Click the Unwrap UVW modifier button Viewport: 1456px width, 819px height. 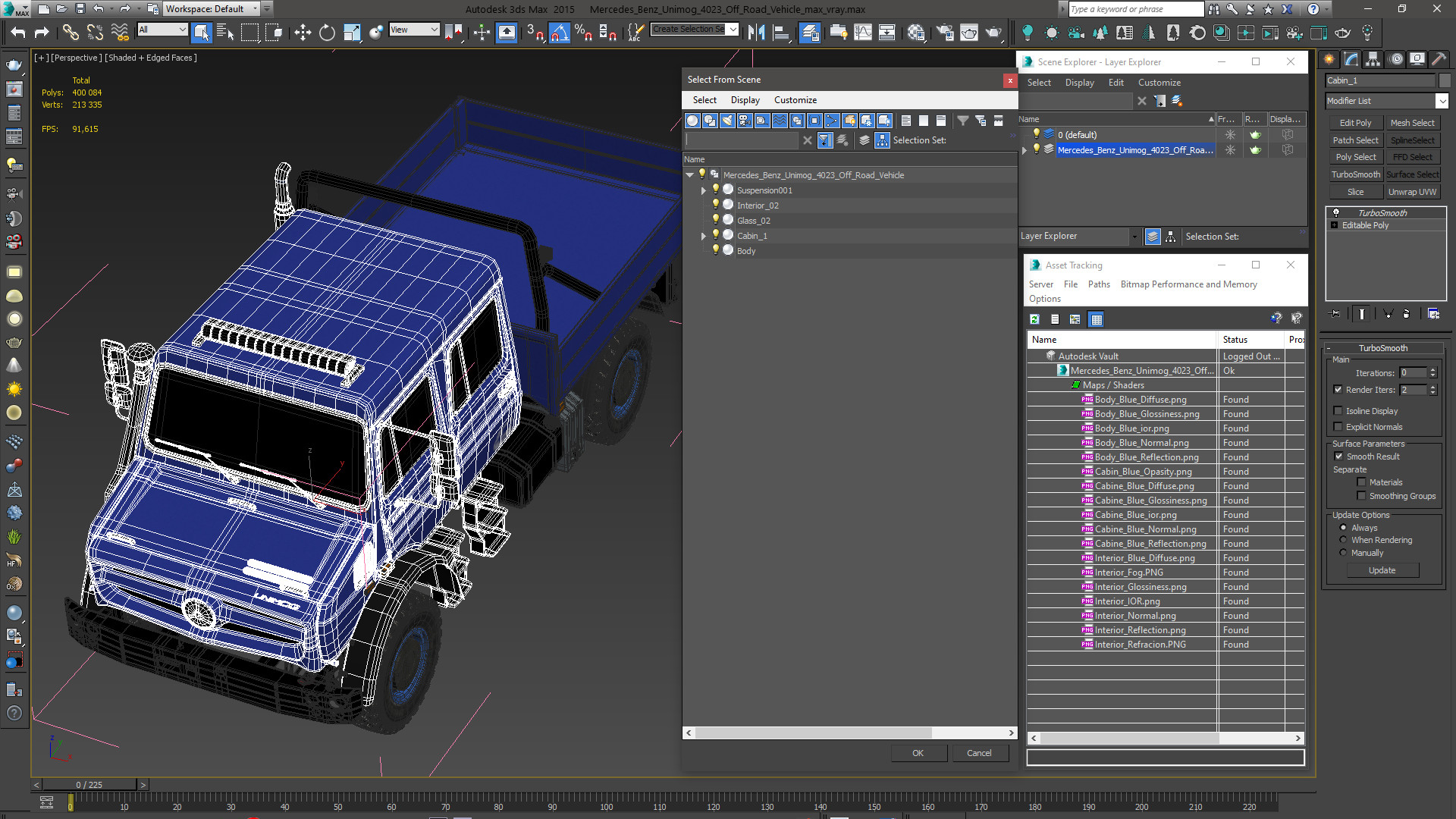(1412, 192)
